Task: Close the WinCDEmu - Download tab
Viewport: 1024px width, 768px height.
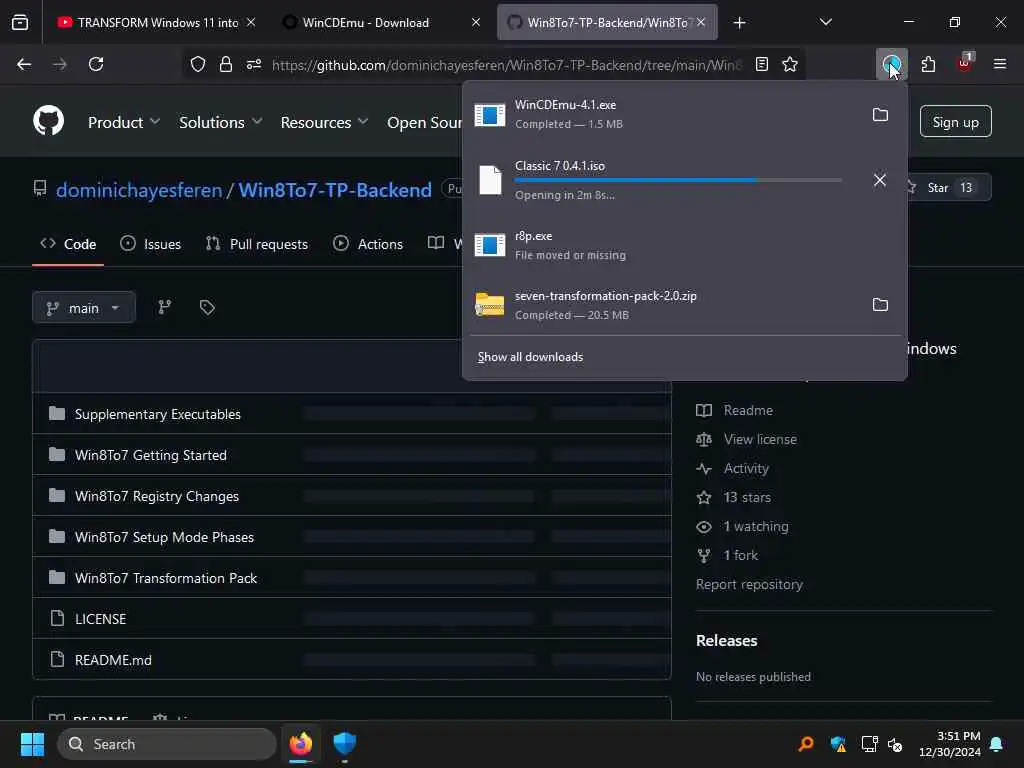Action: 476,22
